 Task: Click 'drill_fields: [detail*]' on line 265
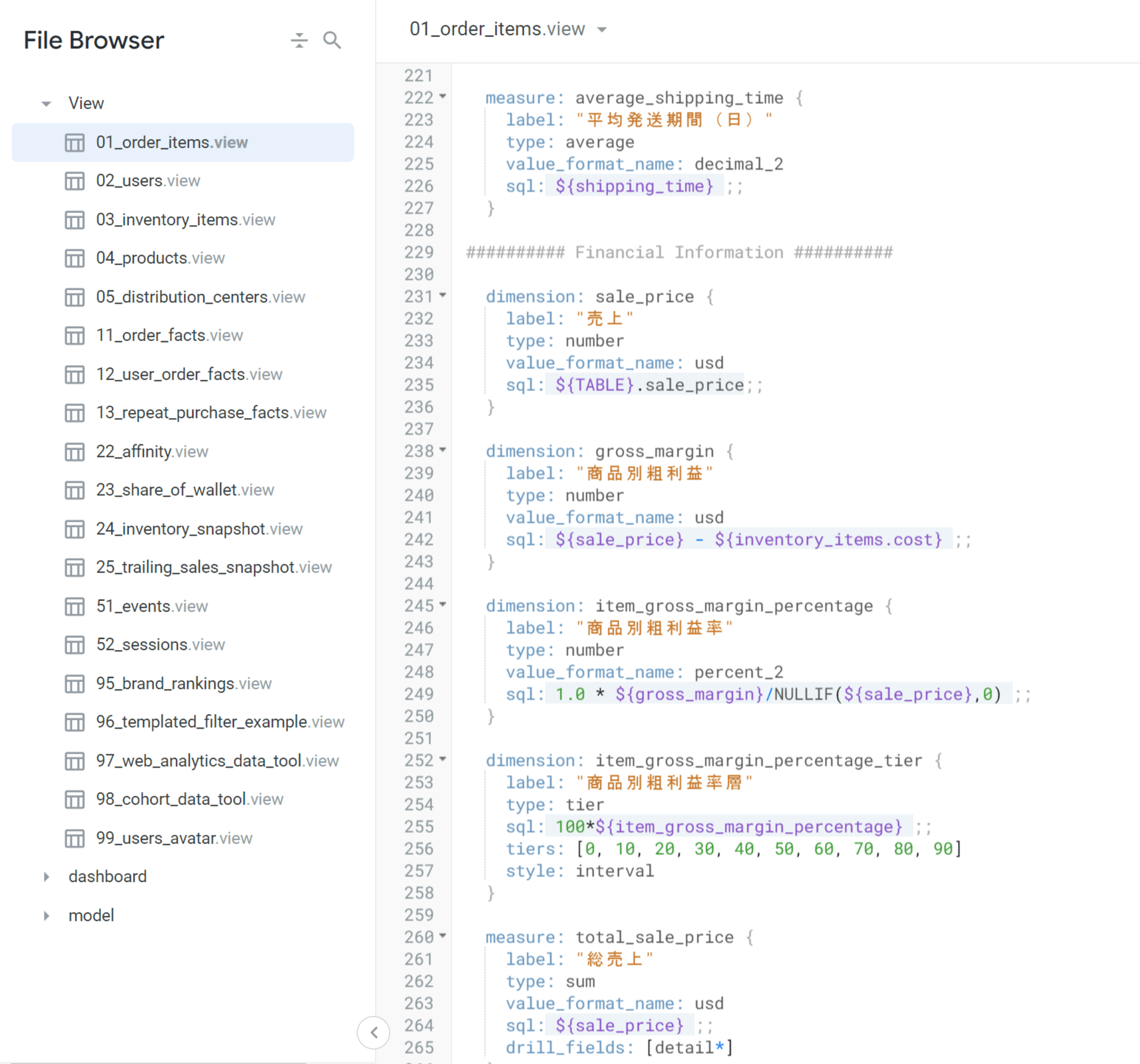[x=620, y=1048]
